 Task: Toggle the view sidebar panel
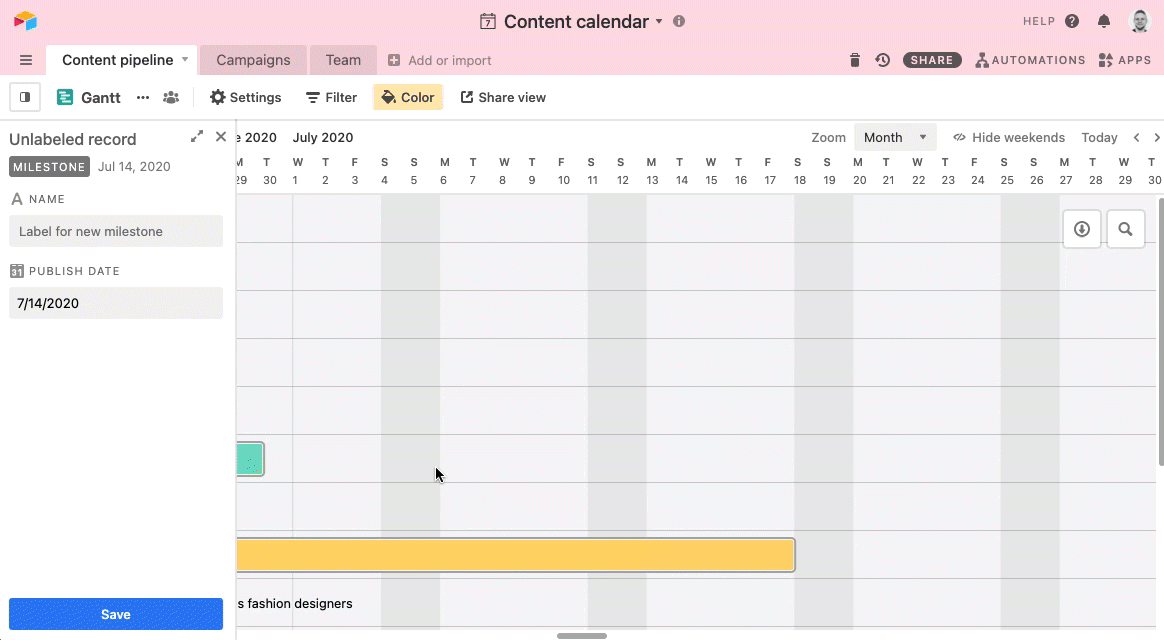pos(25,97)
